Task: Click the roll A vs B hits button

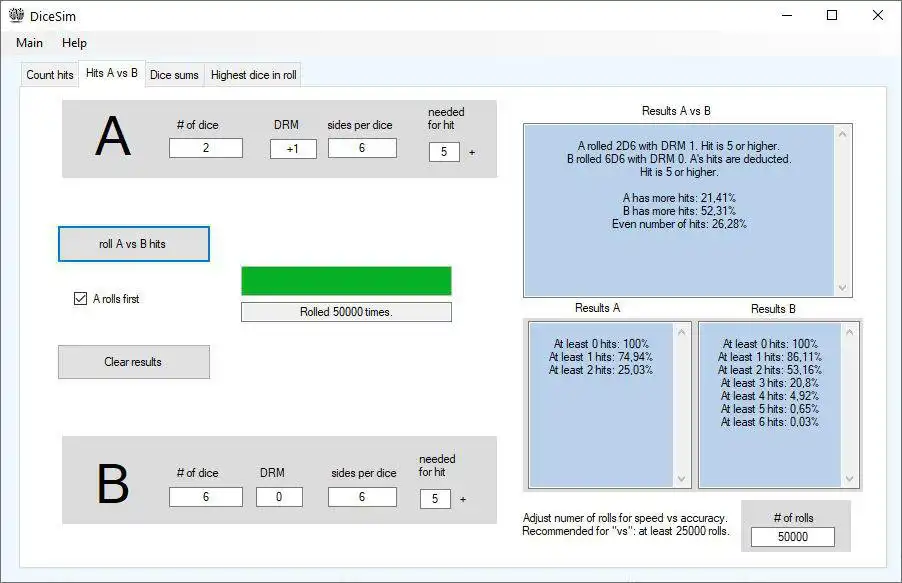Action: coord(133,244)
